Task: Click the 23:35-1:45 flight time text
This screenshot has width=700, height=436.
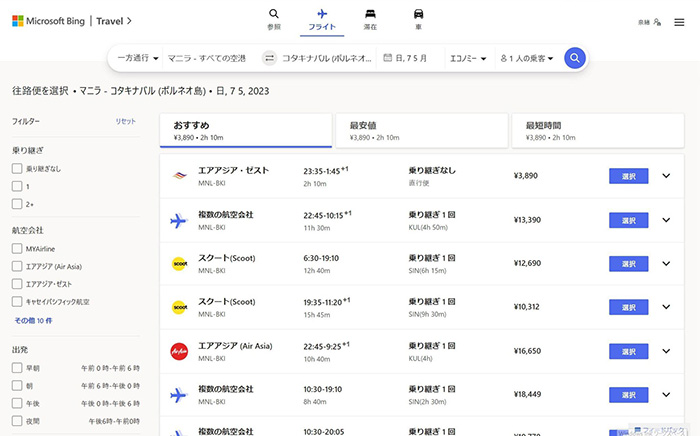Action: [x=326, y=171]
